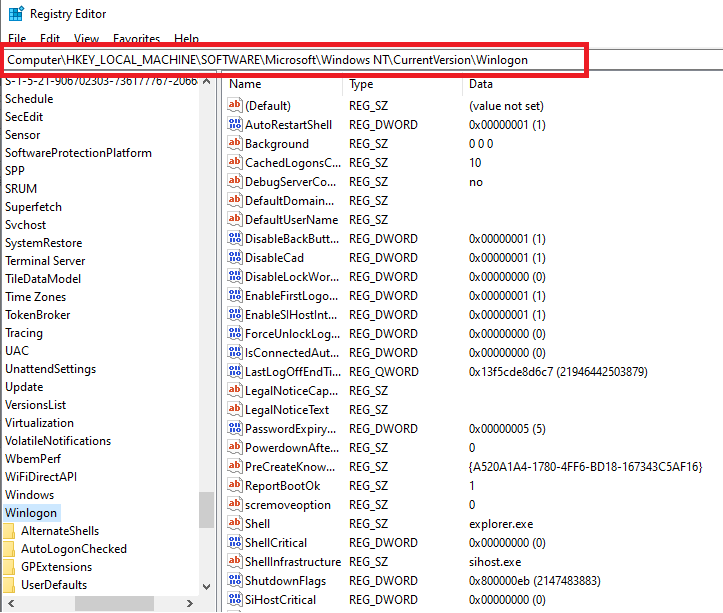
Task: Select the (Default) string value icon
Action: click(235, 106)
